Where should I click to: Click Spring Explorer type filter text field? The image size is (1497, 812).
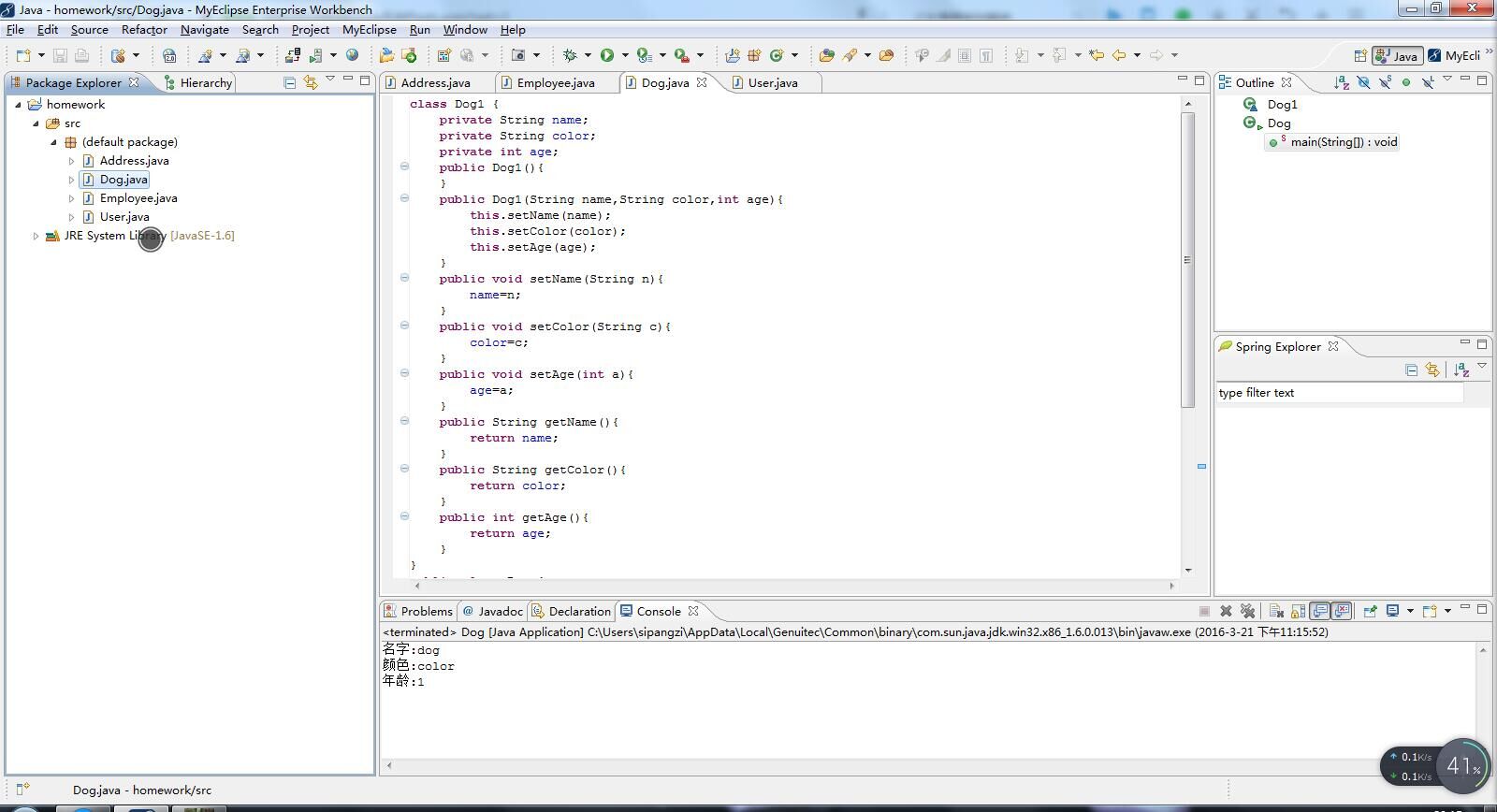point(1340,393)
